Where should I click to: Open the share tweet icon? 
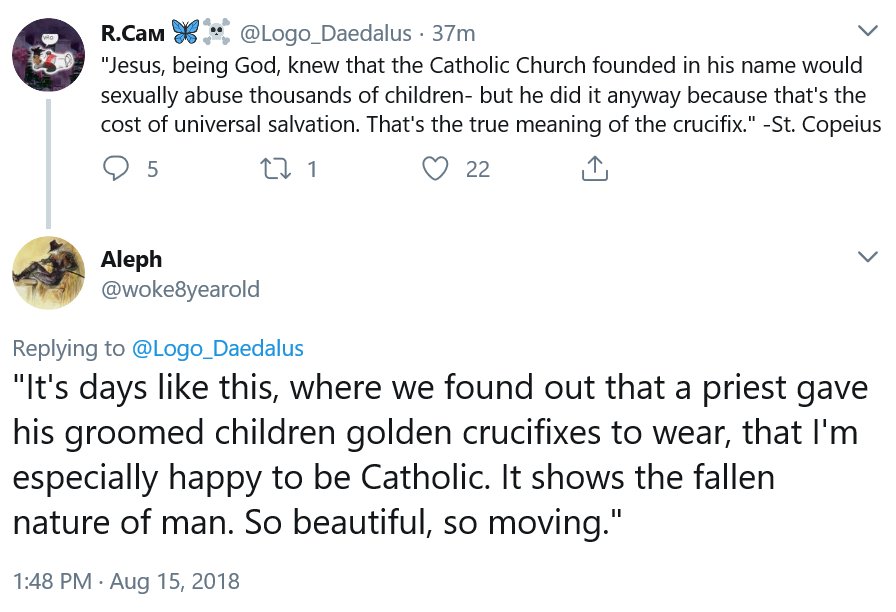coord(594,169)
